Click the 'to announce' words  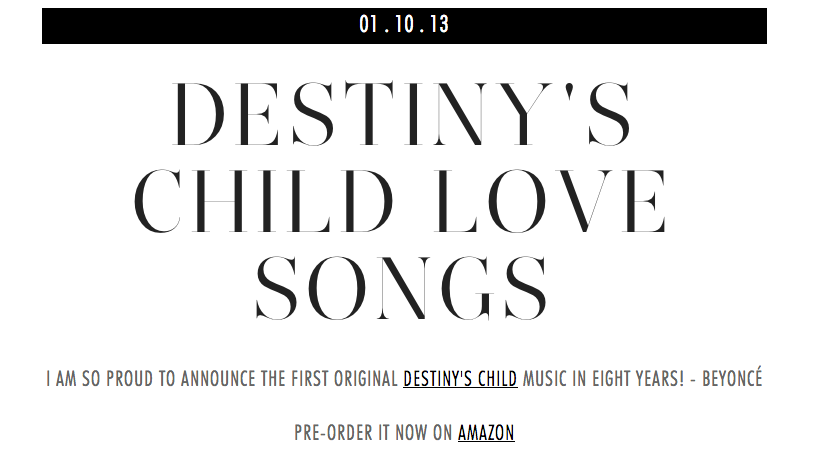(215, 380)
